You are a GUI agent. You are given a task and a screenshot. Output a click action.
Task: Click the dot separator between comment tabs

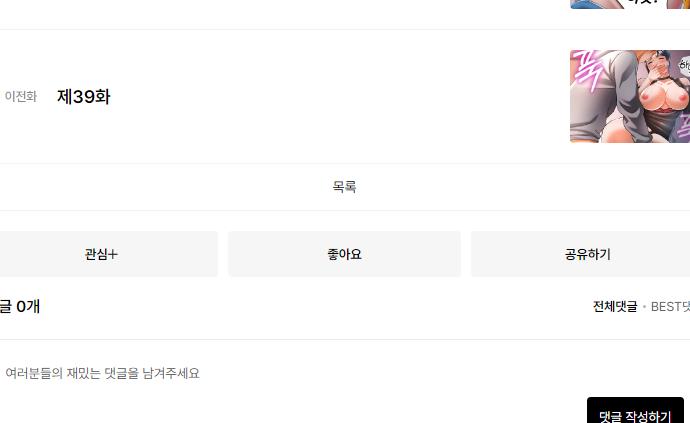point(644,307)
